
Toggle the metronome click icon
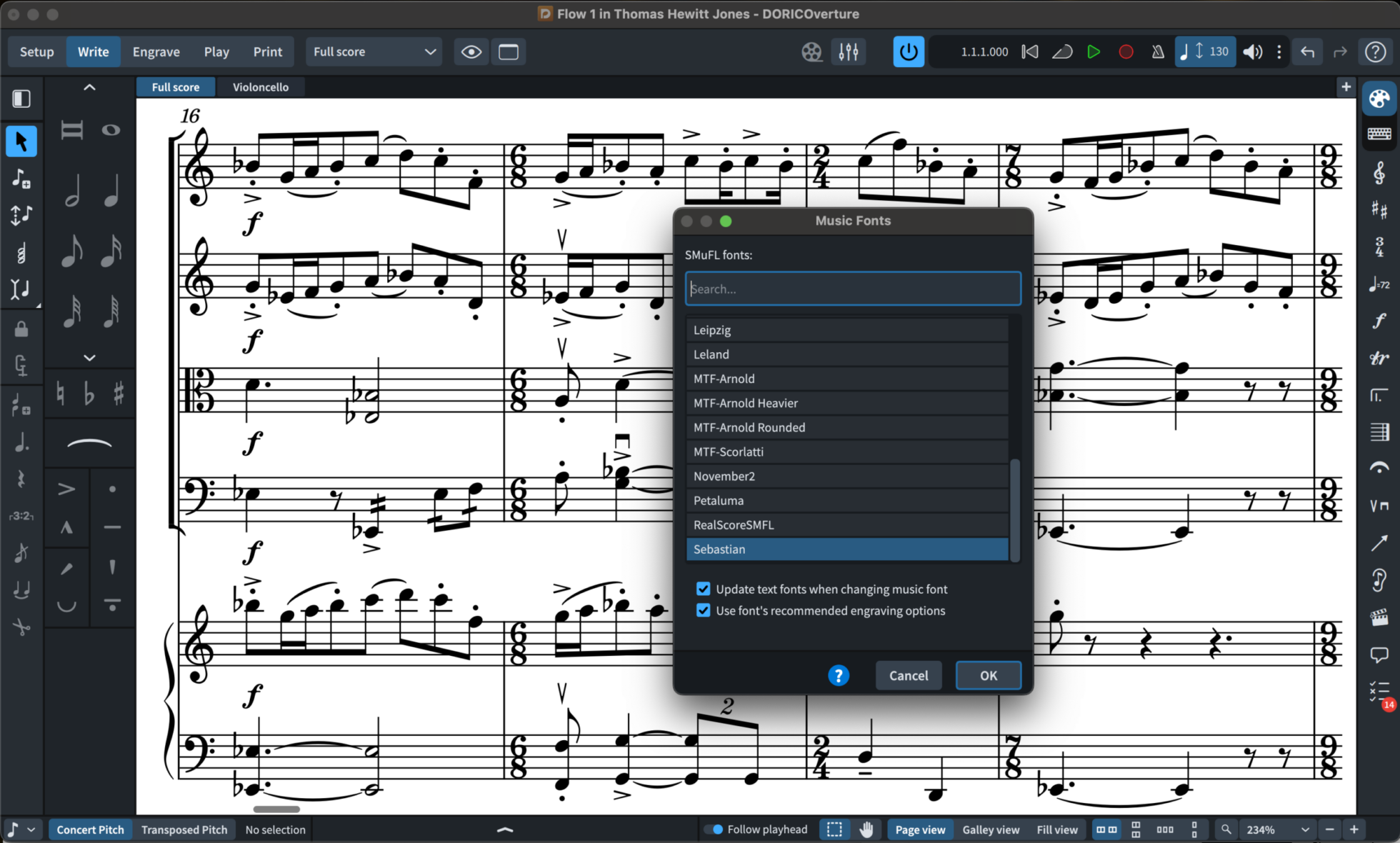(x=1158, y=51)
